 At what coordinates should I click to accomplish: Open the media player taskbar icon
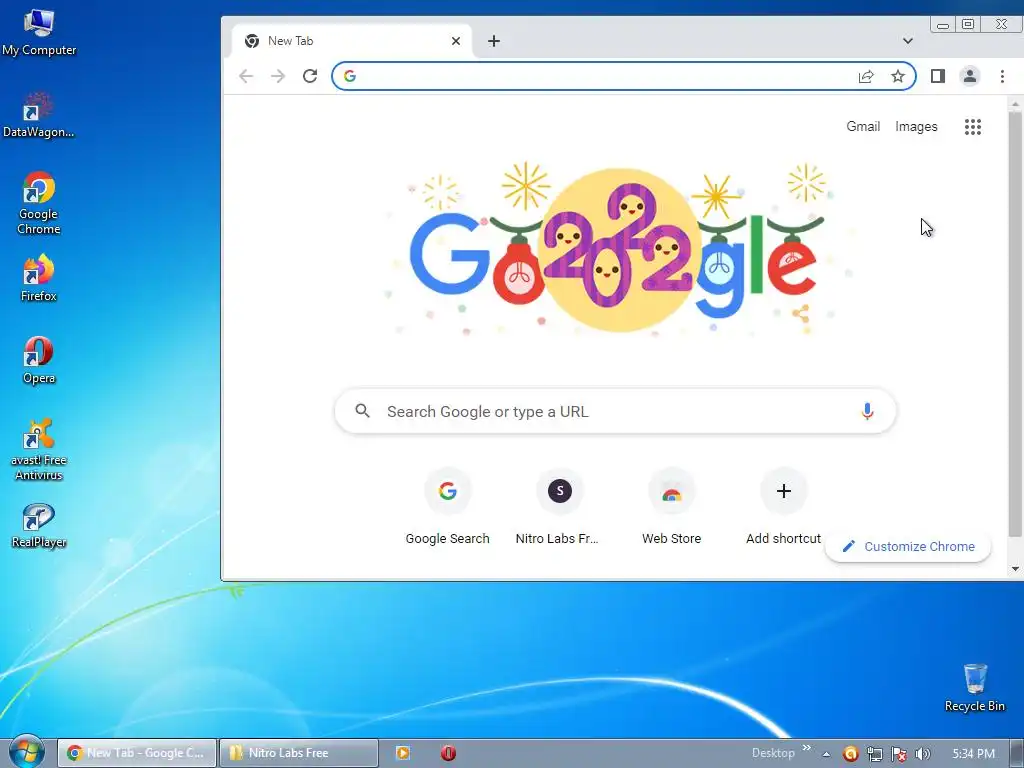click(403, 753)
